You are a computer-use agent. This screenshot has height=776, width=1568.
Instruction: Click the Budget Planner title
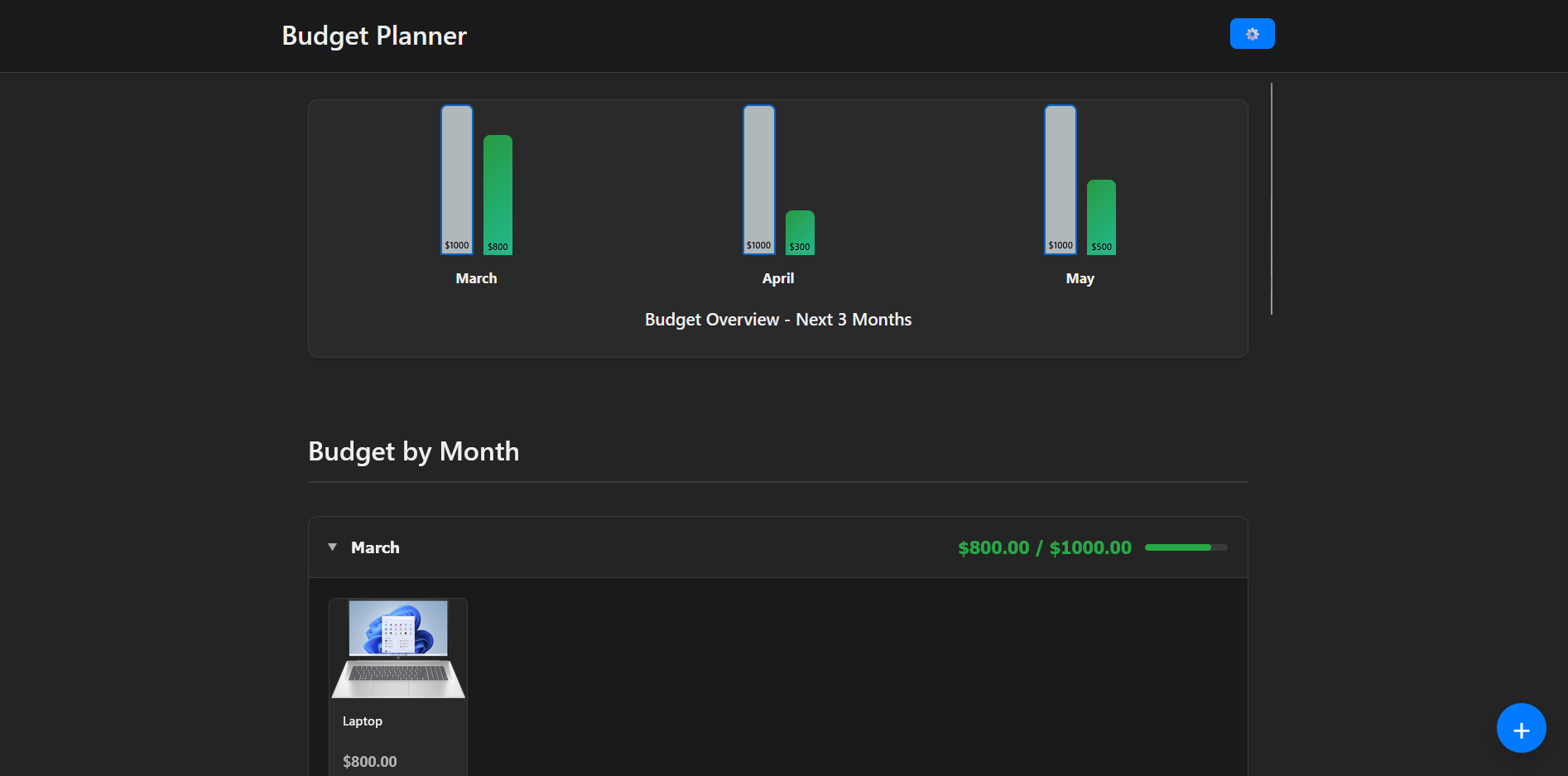pyautogui.click(x=374, y=36)
